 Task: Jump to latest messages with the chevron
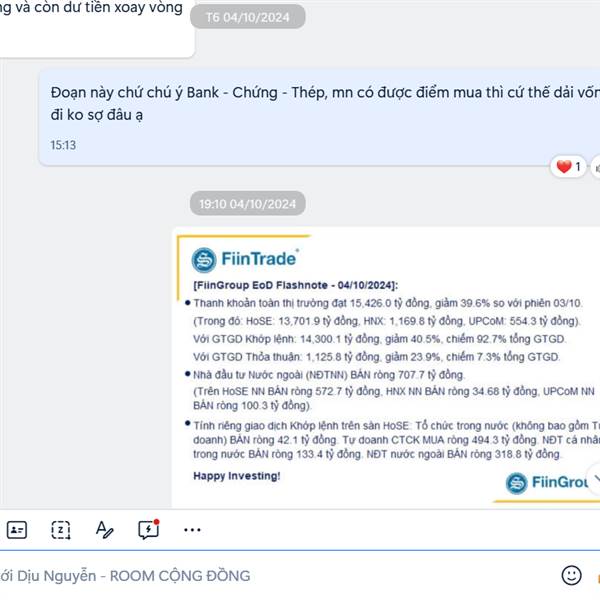coord(595,478)
